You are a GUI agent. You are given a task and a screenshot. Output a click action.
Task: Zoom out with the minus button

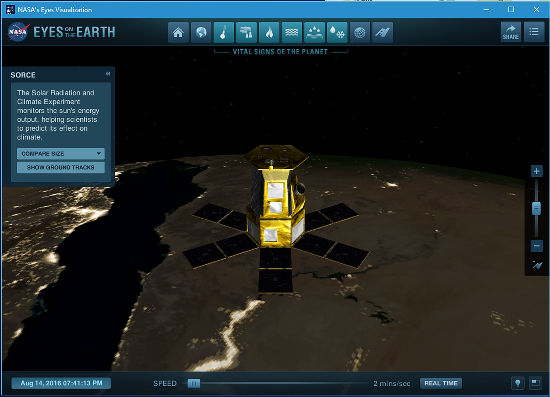click(x=536, y=246)
